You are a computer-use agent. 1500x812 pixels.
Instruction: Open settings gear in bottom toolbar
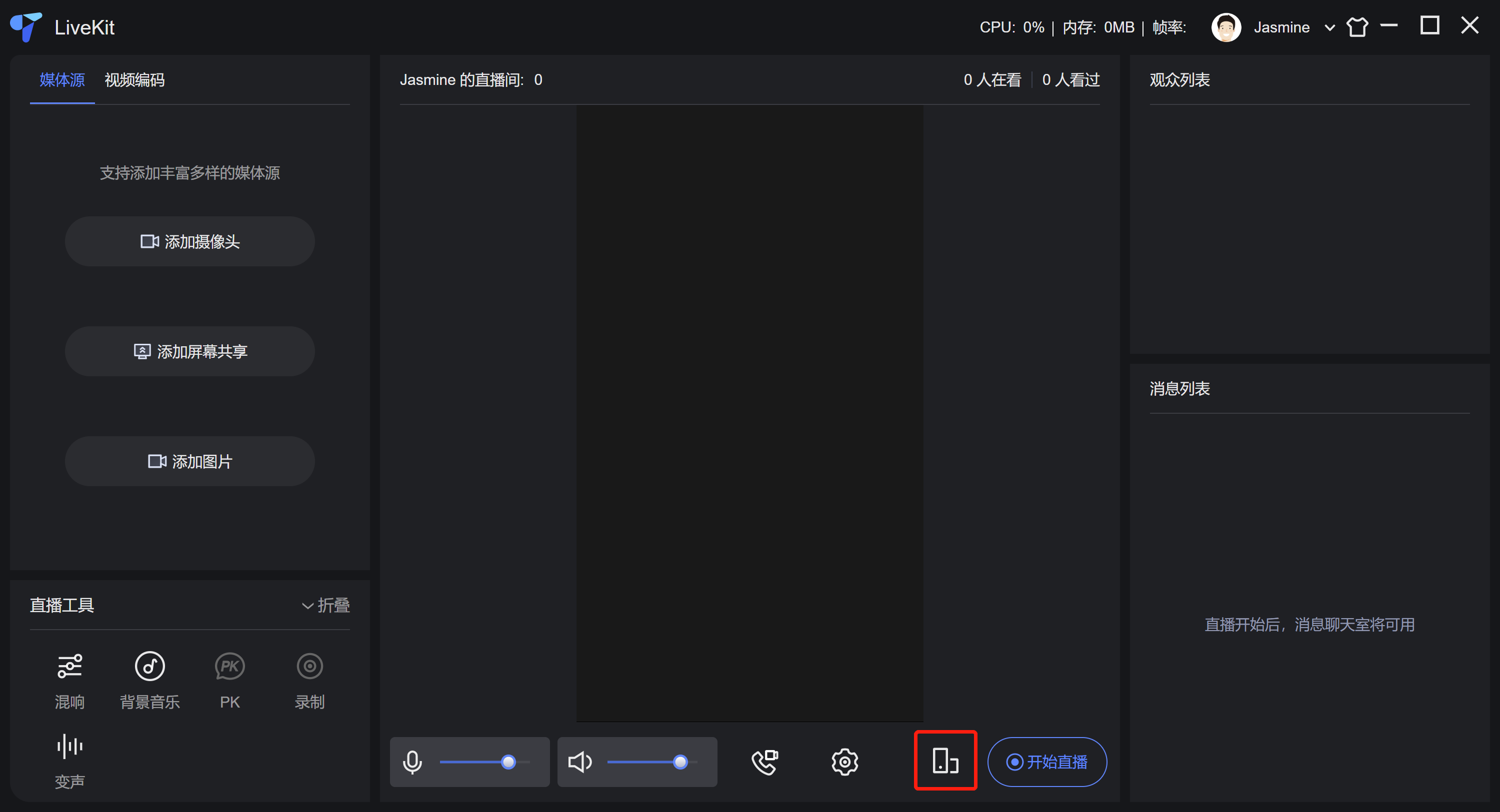point(844,762)
